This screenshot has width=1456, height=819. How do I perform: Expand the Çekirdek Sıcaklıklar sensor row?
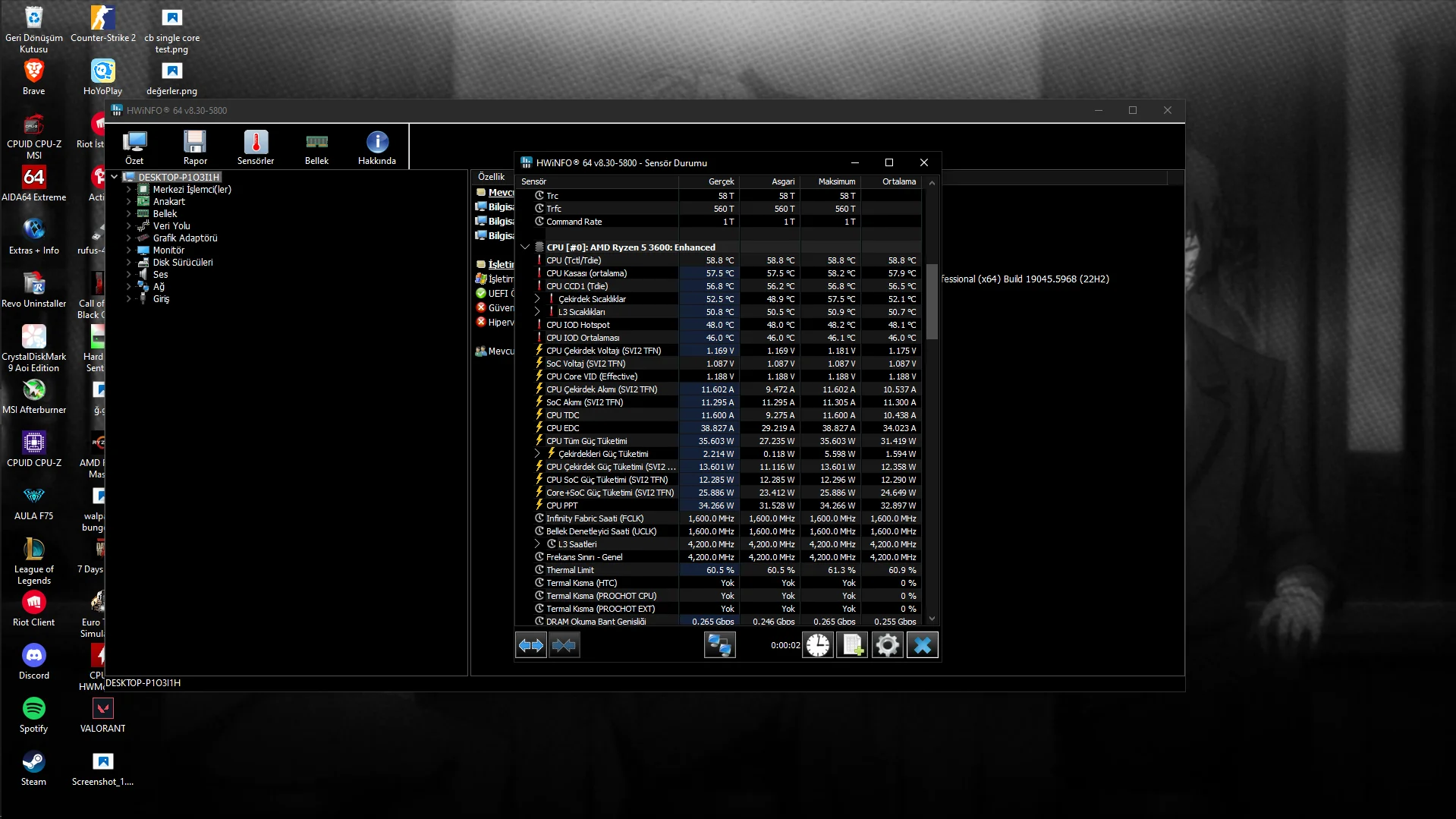pyautogui.click(x=537, y=299)
